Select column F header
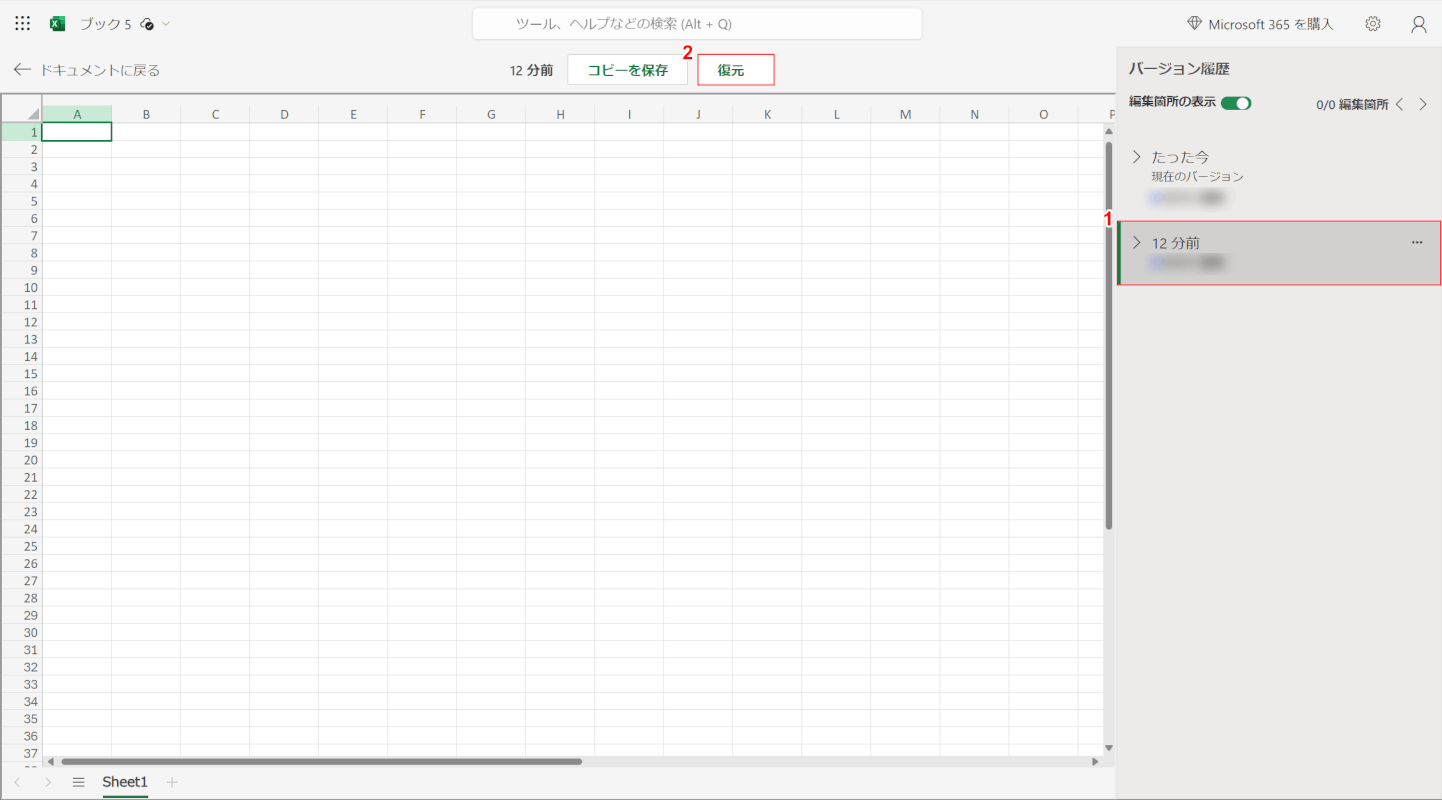 pyautogui.click(x=422, y=114)
